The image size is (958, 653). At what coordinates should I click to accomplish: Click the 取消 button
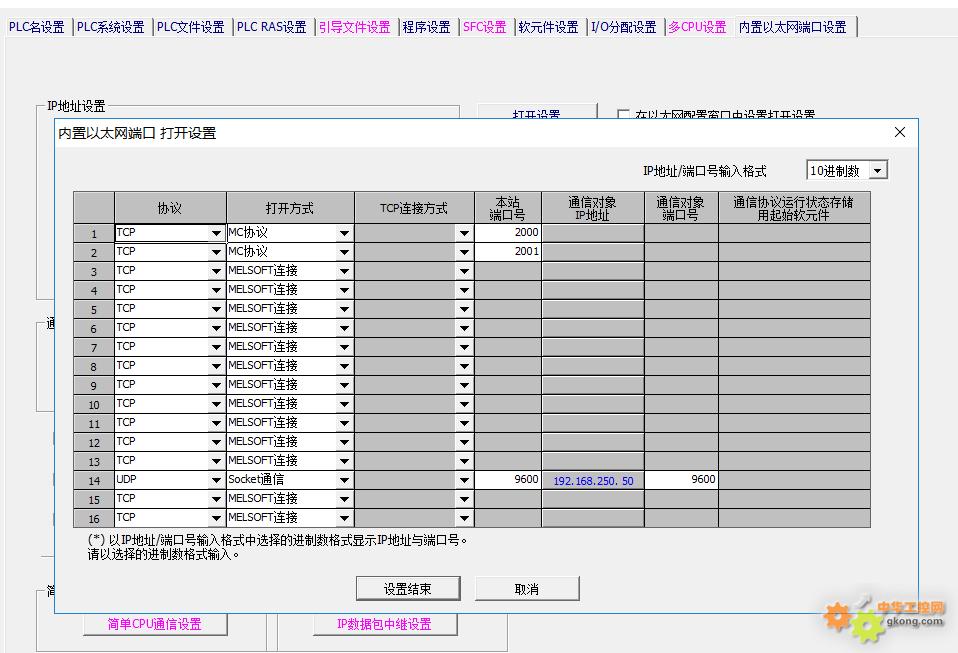(527, 589)
